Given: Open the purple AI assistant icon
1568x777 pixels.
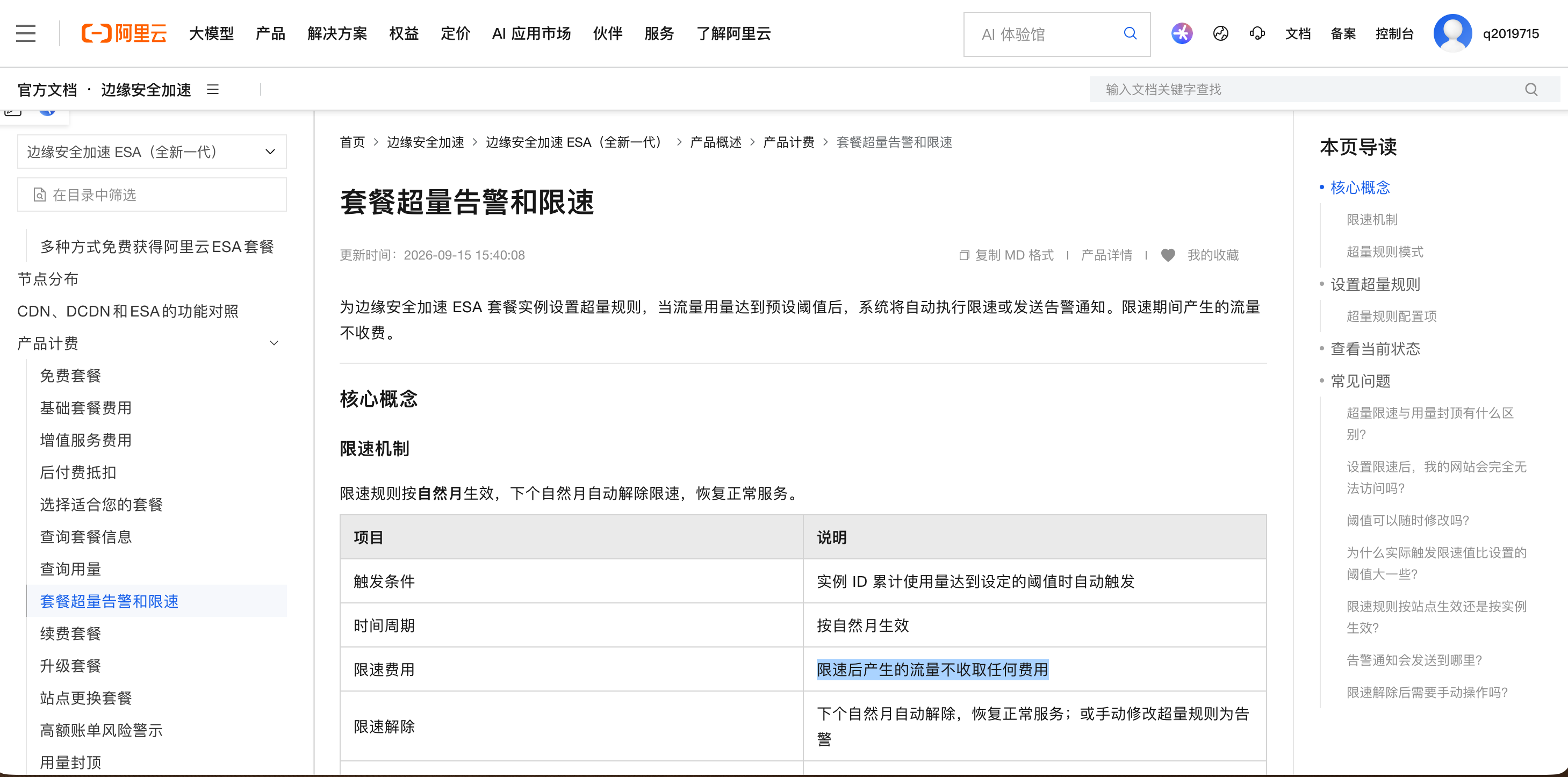Looking at the screenshot, I should (1182, 33).
